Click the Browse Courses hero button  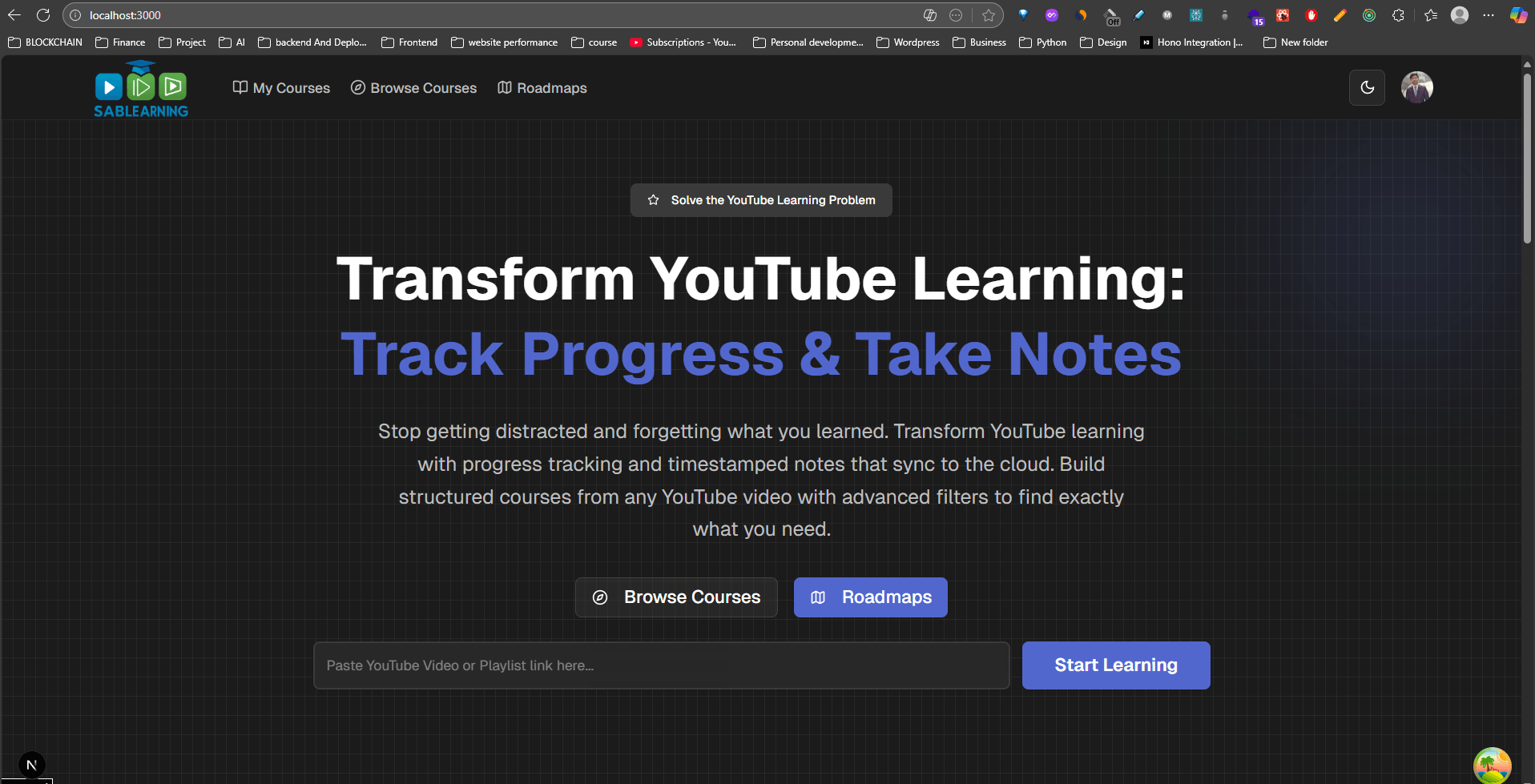676,597
